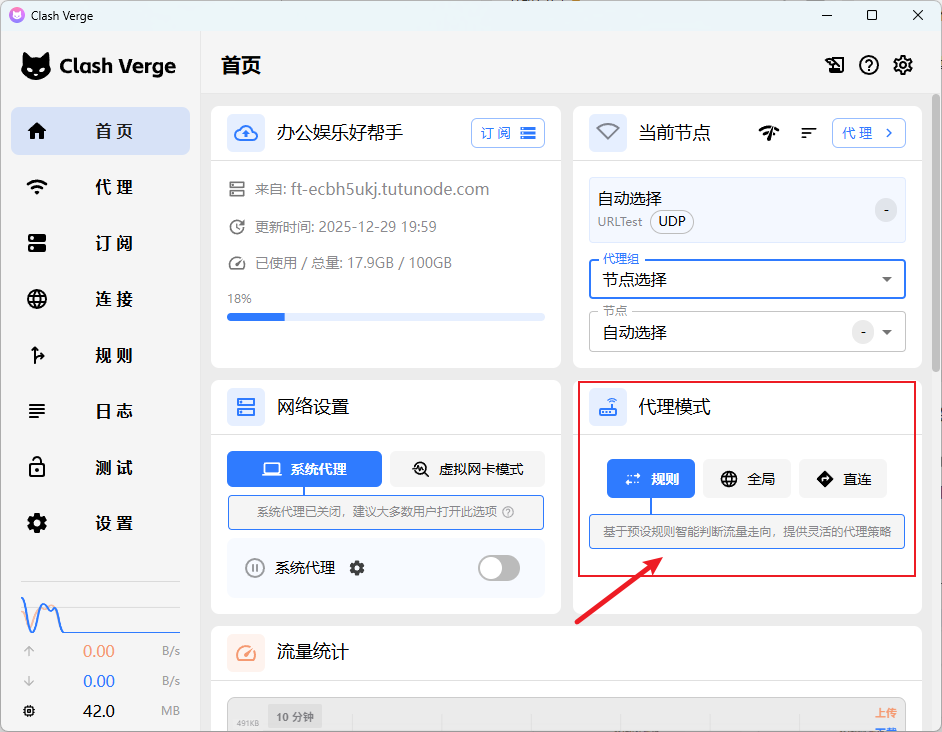
Task: Click the node sort icon
Action: click(x=809, y=133)
